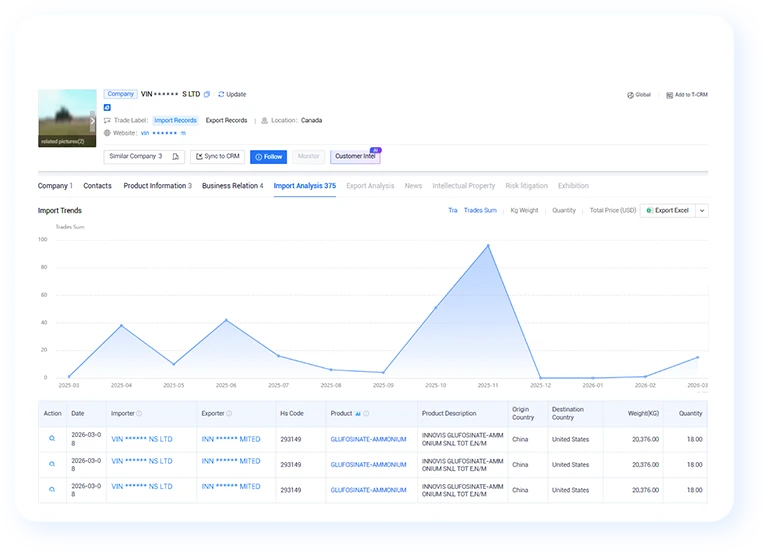Switch to Contacts tab
The image size is (766, 554).
(97, 186)
